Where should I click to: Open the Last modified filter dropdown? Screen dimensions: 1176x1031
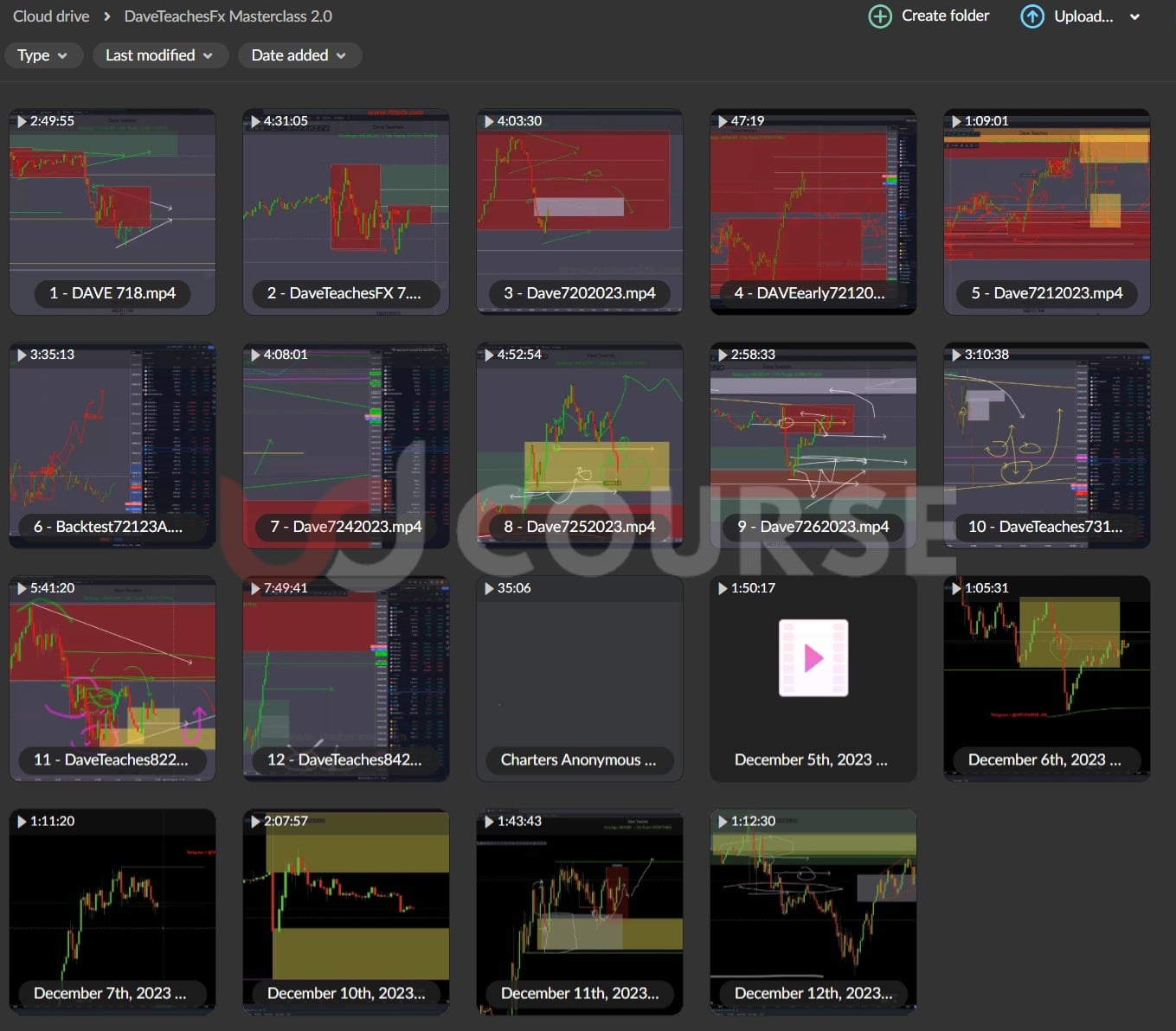tap(159, 55)
